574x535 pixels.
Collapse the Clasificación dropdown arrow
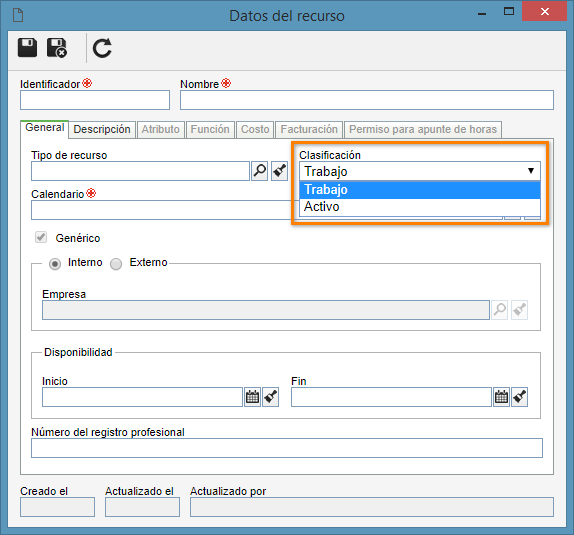531,171
